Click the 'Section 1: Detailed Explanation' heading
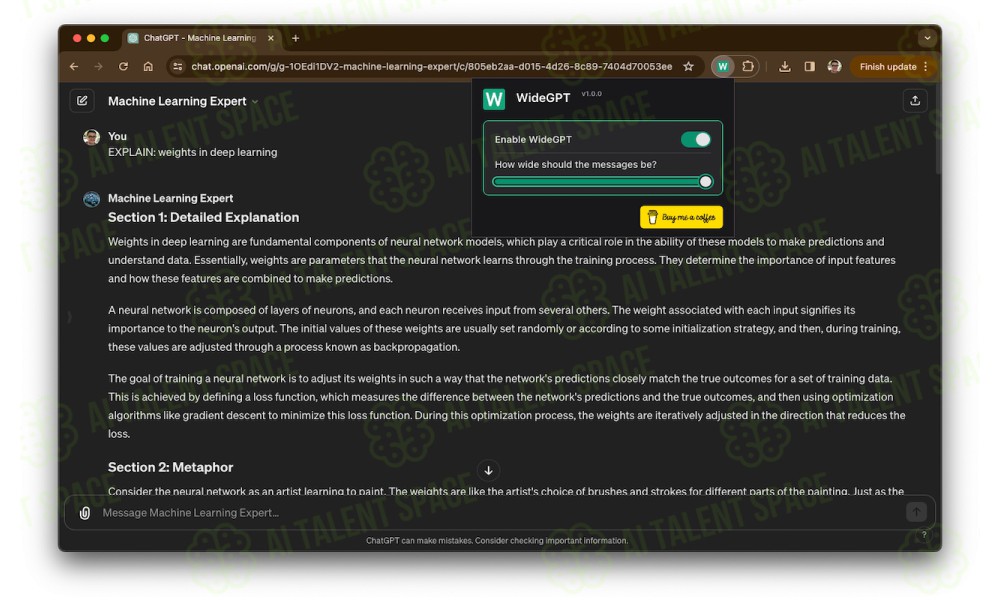 click(203, 217)
